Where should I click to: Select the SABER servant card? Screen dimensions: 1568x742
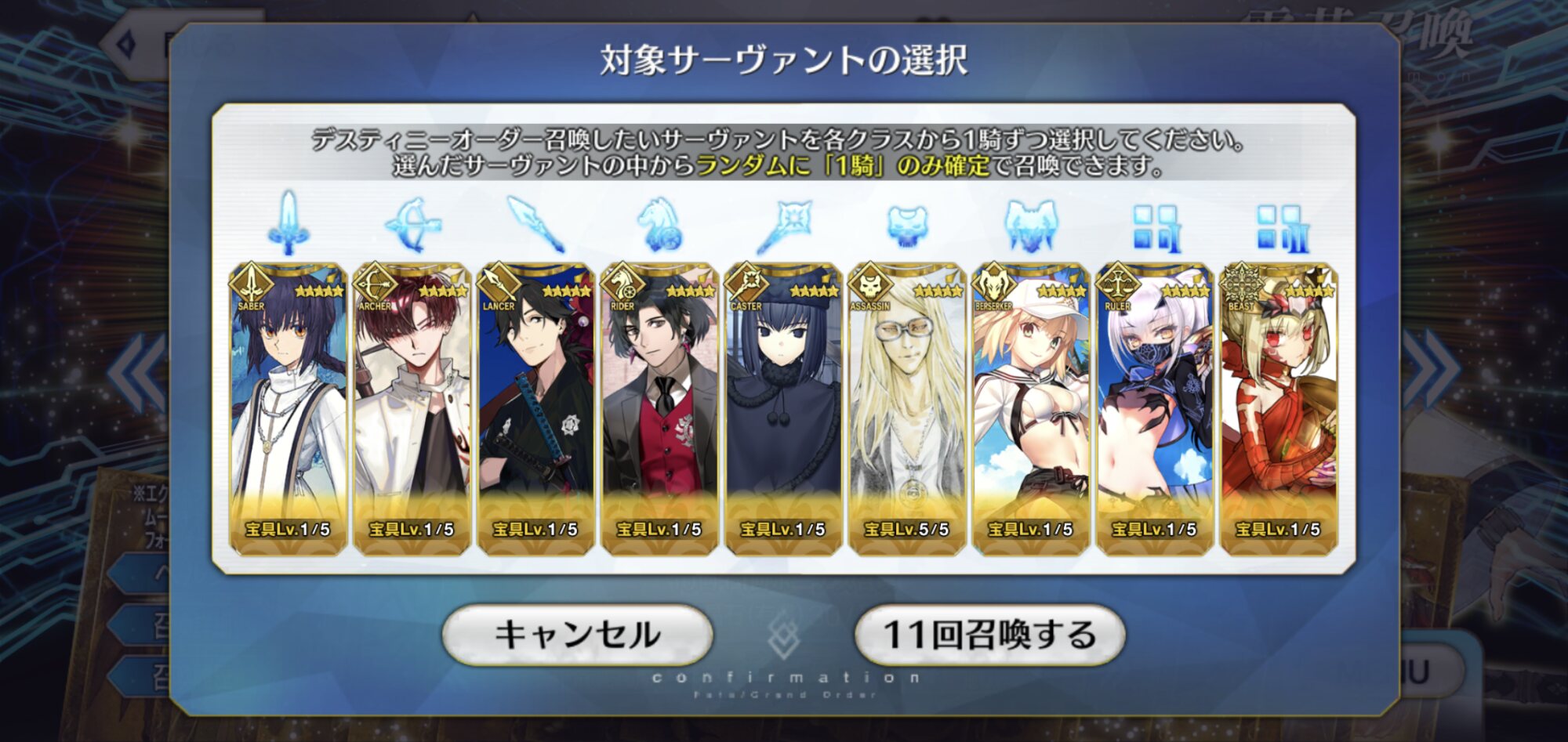click(x=288, y=410)
